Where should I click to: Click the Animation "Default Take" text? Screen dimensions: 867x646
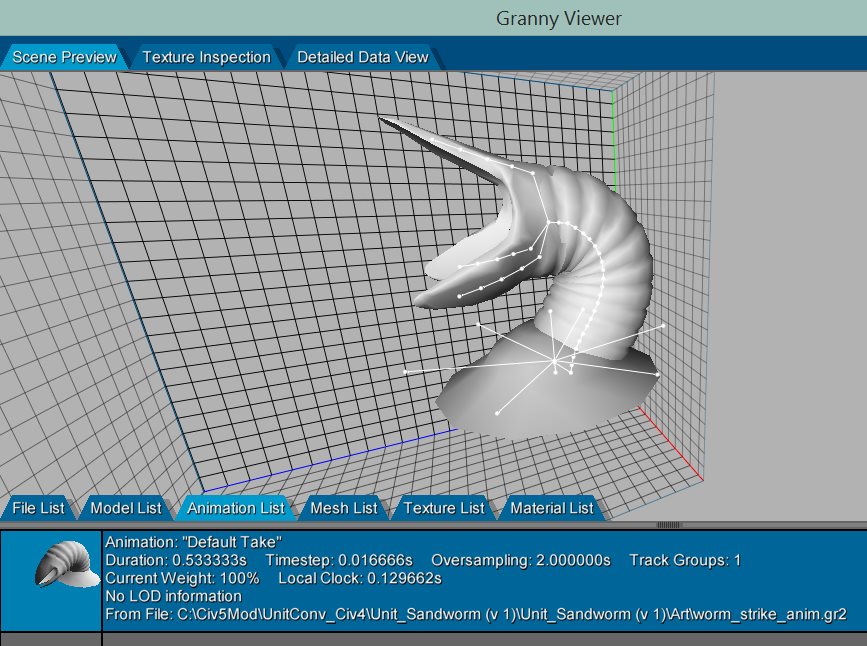(194, 542)
